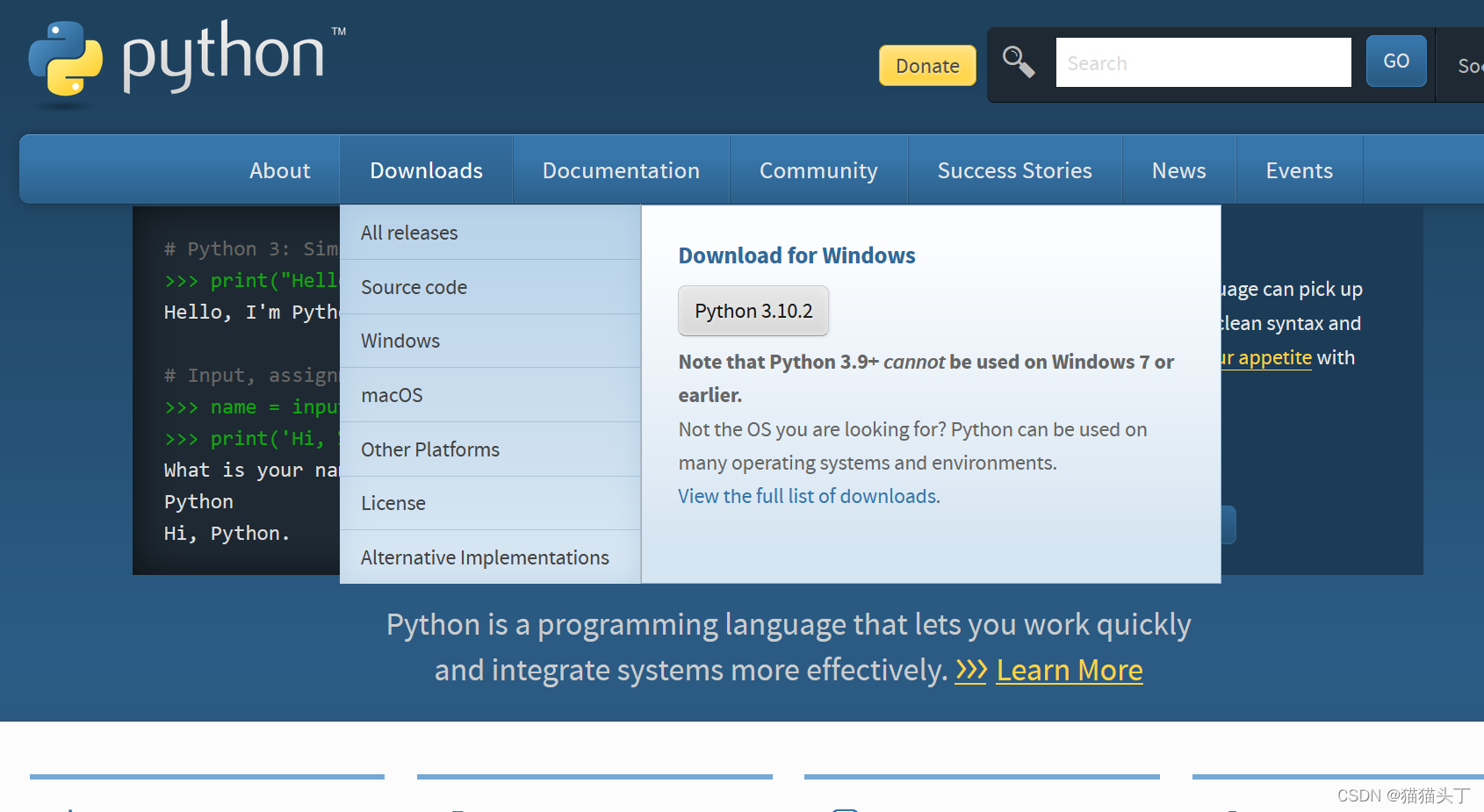
Task: Choose Windows in the Downloads dropdown
Action: point(490,341)
